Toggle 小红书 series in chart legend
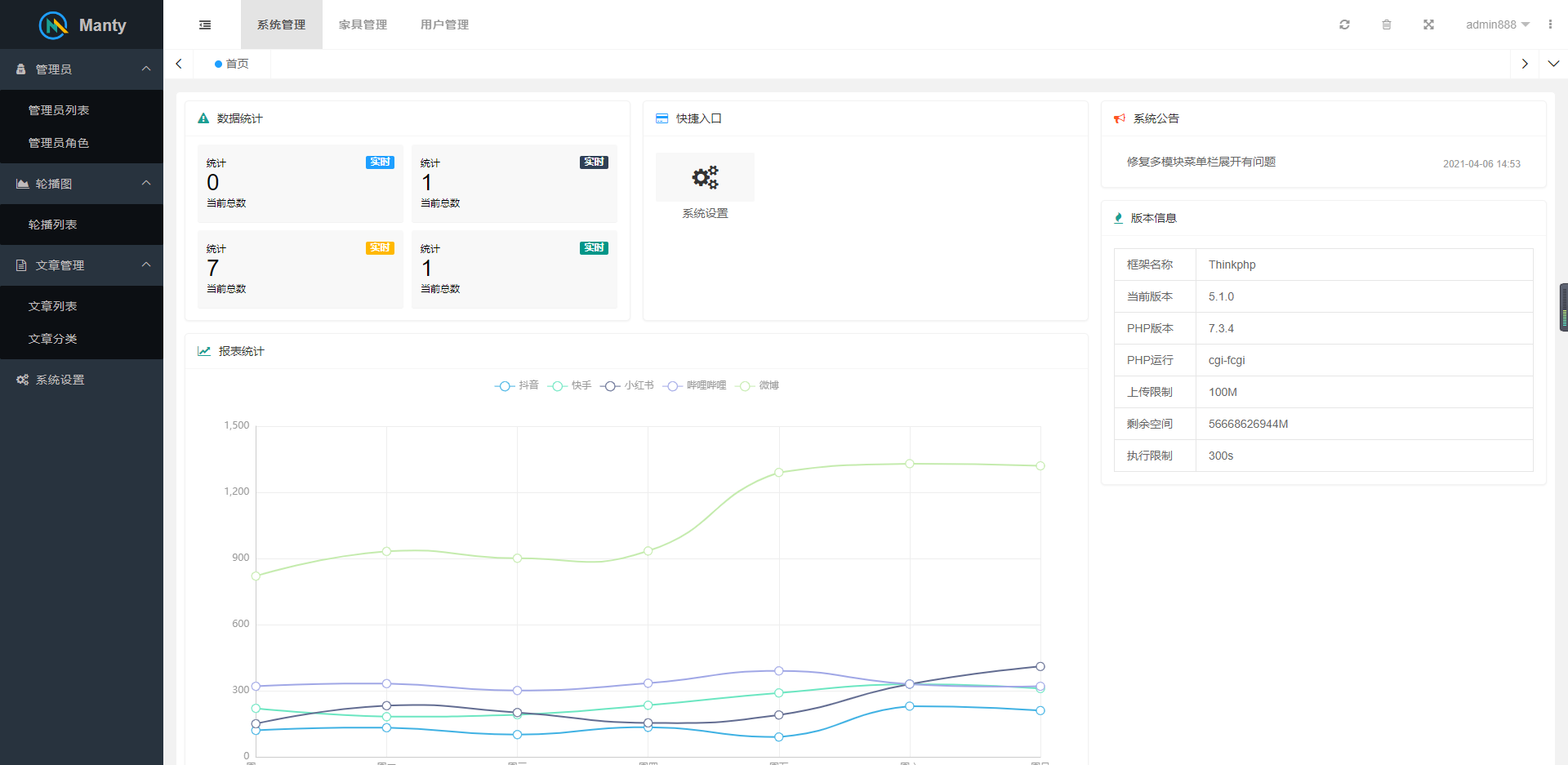1568x765 pixels. pos(627,385)
